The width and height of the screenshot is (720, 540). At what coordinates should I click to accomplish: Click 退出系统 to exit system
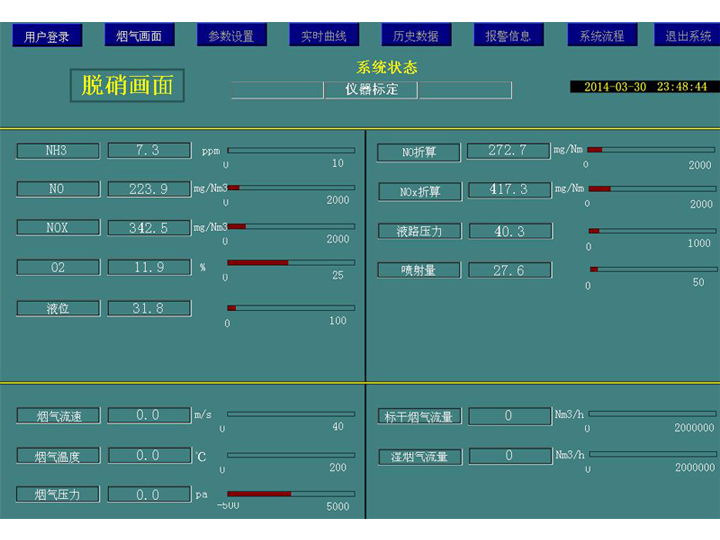click(687, 35)
